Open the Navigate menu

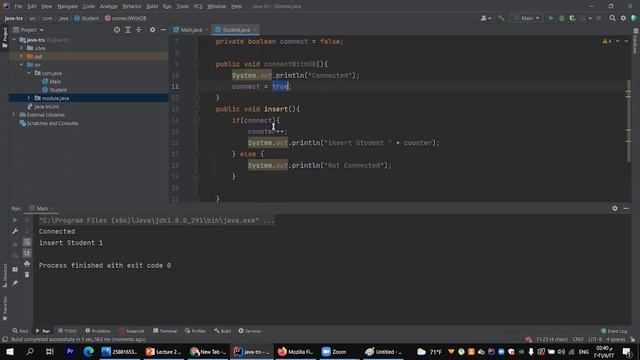tap(67, 6)
